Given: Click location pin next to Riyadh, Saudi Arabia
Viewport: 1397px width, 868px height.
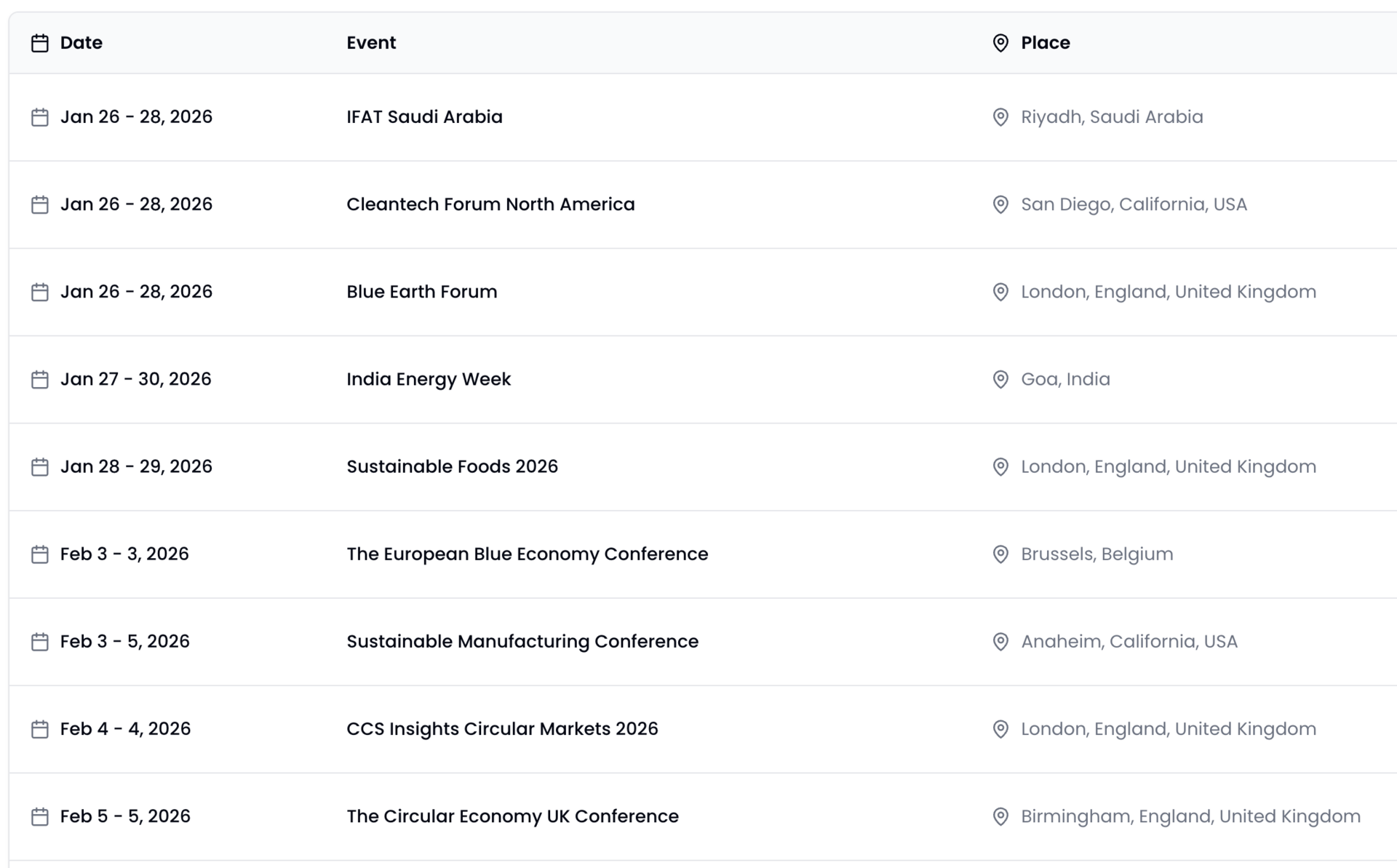Looking at the screenshot, I should (x=1000, y=117).
